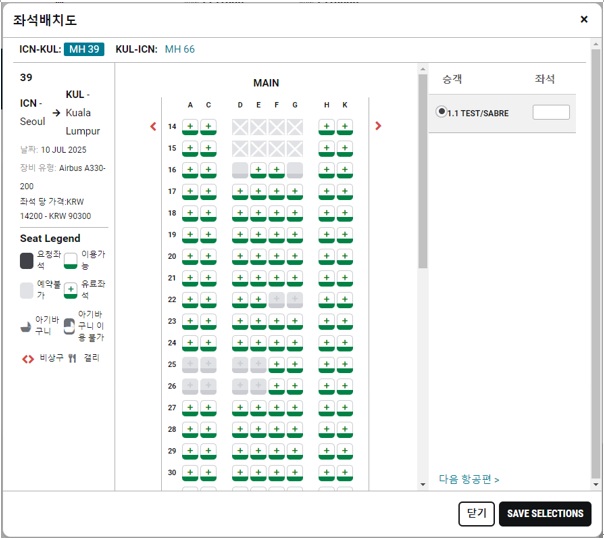Pick seat 16F in row 16
The image size is (604, 539).
[277, 170]
